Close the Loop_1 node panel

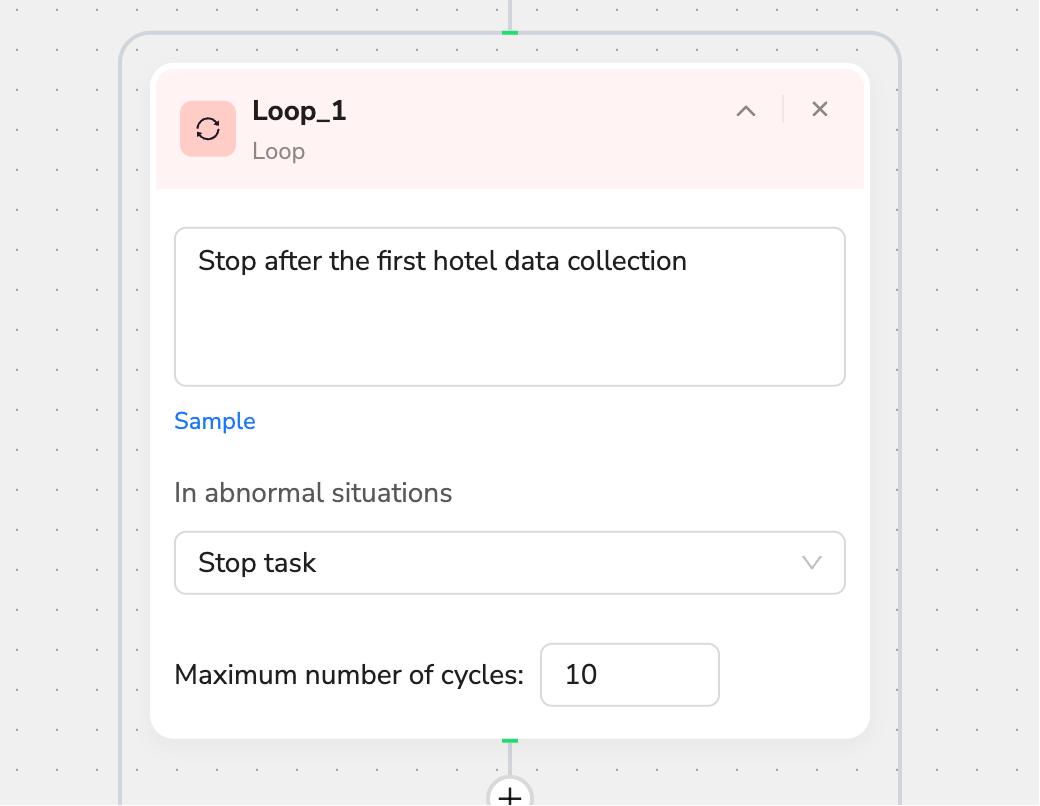[x=820, y=109]
